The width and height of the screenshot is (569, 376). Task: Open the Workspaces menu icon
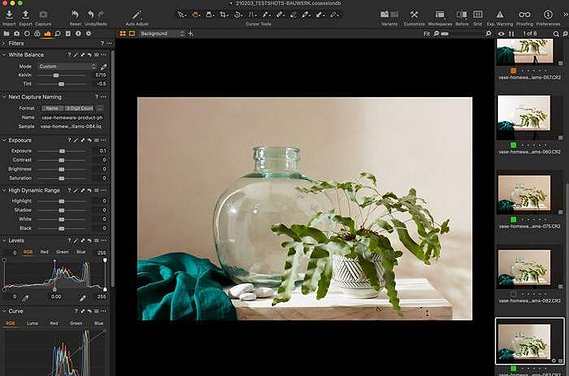440,15
